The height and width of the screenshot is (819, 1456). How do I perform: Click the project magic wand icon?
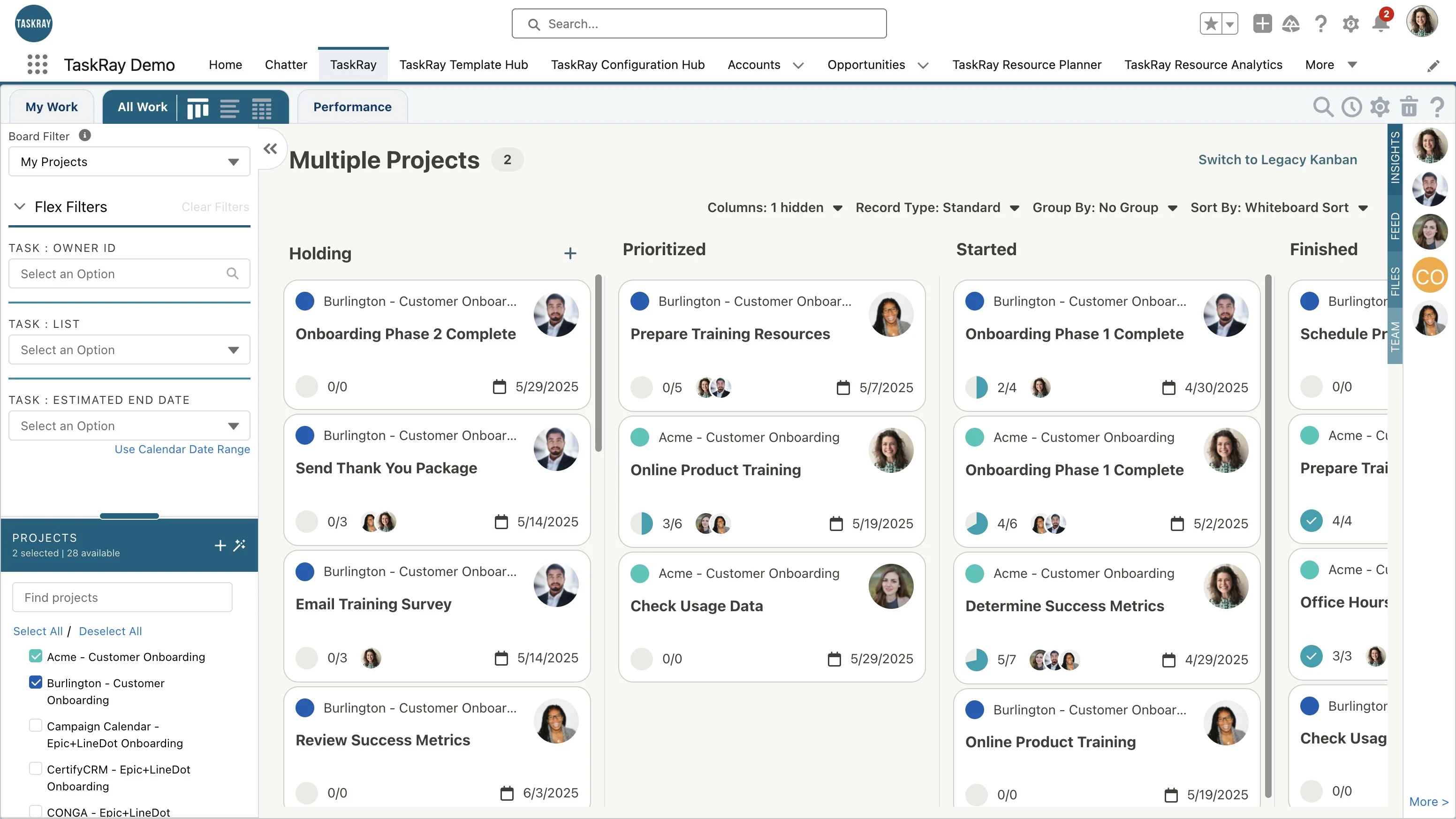240,545
